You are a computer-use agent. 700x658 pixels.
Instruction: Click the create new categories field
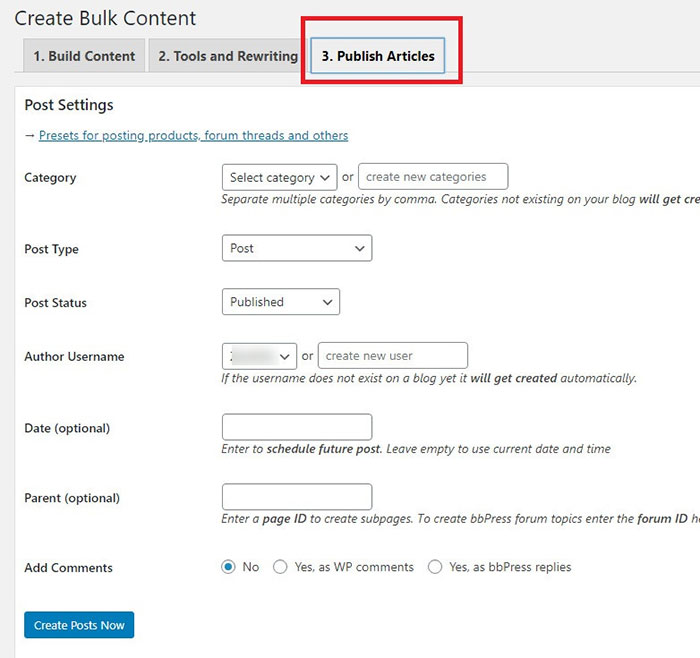point(433,177)
